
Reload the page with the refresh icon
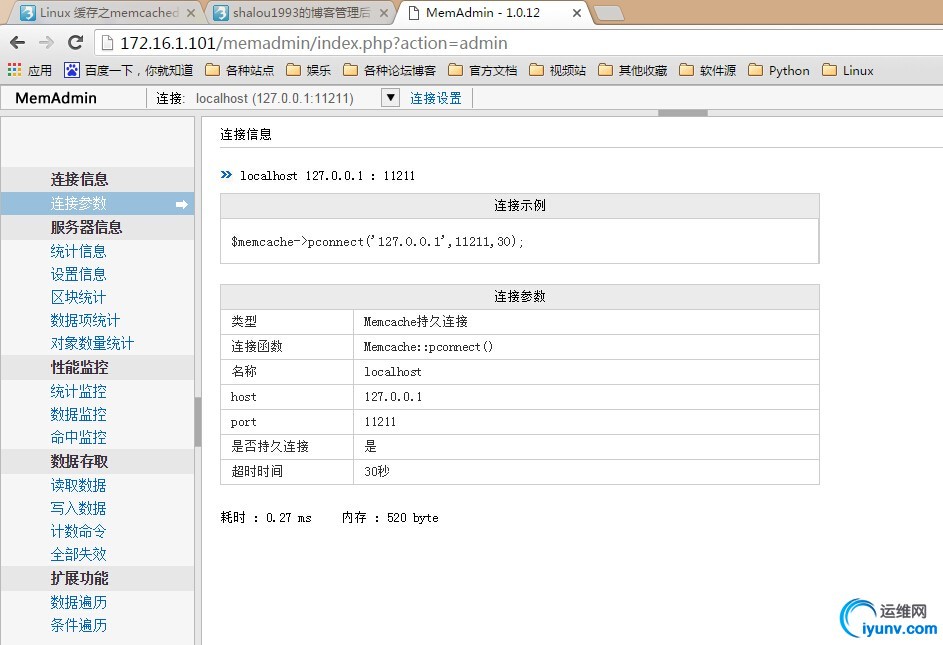[x=75, y=42]
